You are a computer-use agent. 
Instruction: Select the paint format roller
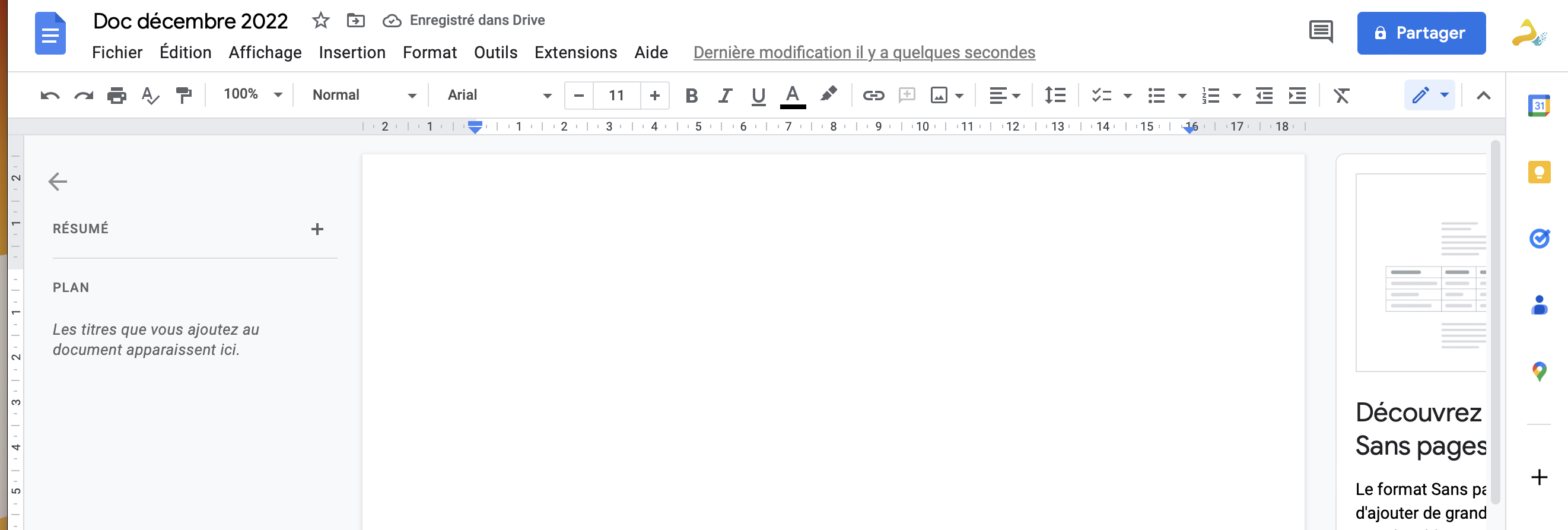[x=183, y=95]
